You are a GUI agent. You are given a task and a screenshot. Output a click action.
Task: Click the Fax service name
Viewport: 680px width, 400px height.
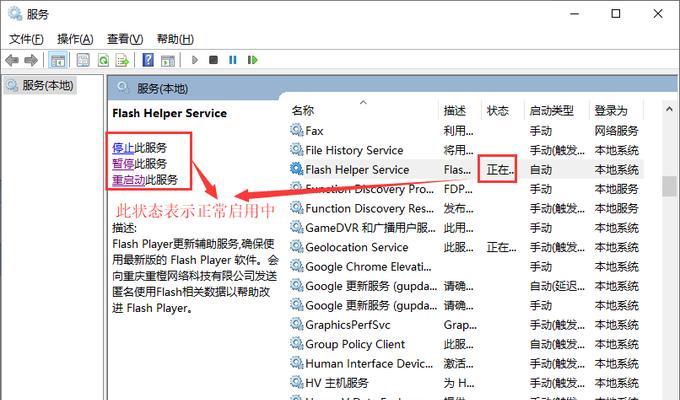pyautogui.click(x=314, y=131)
